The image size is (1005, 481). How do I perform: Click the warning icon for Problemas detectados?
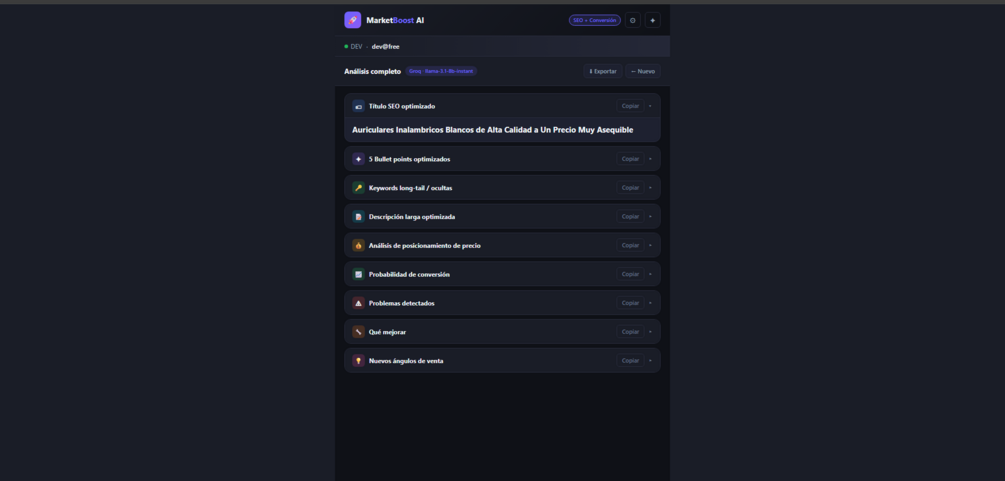(x=358, y=303)
